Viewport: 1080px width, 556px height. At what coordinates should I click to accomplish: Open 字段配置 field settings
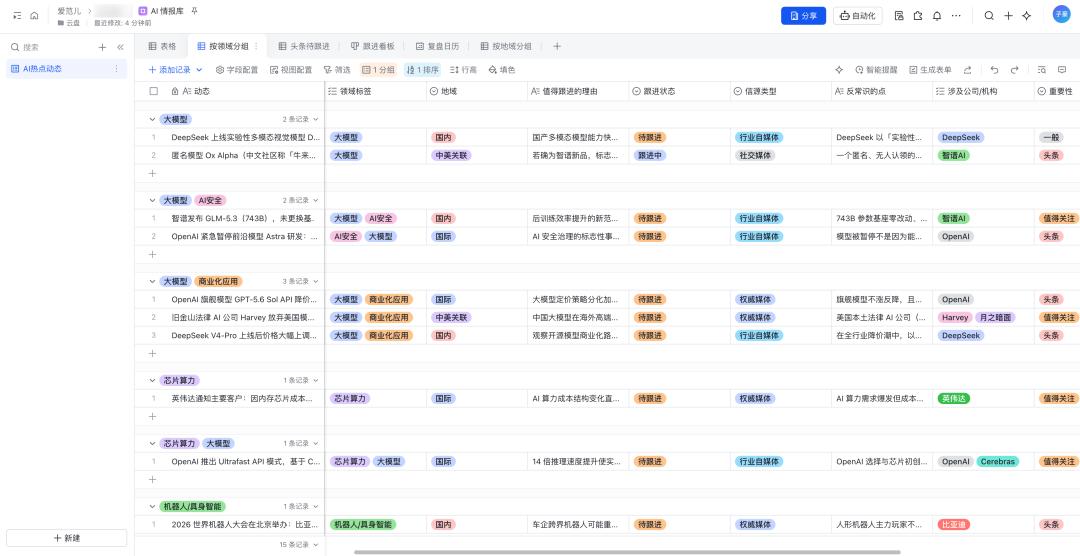click(x=237, y=70)
